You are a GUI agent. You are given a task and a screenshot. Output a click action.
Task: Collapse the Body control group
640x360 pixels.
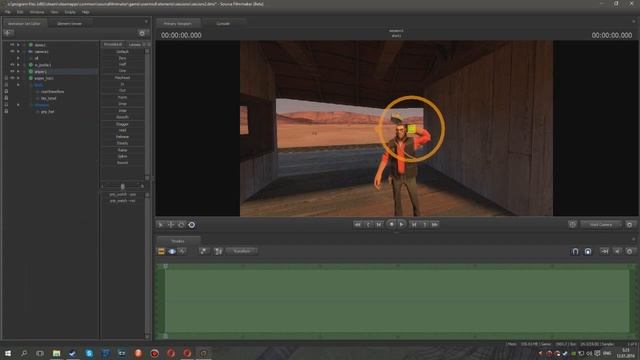18,85
